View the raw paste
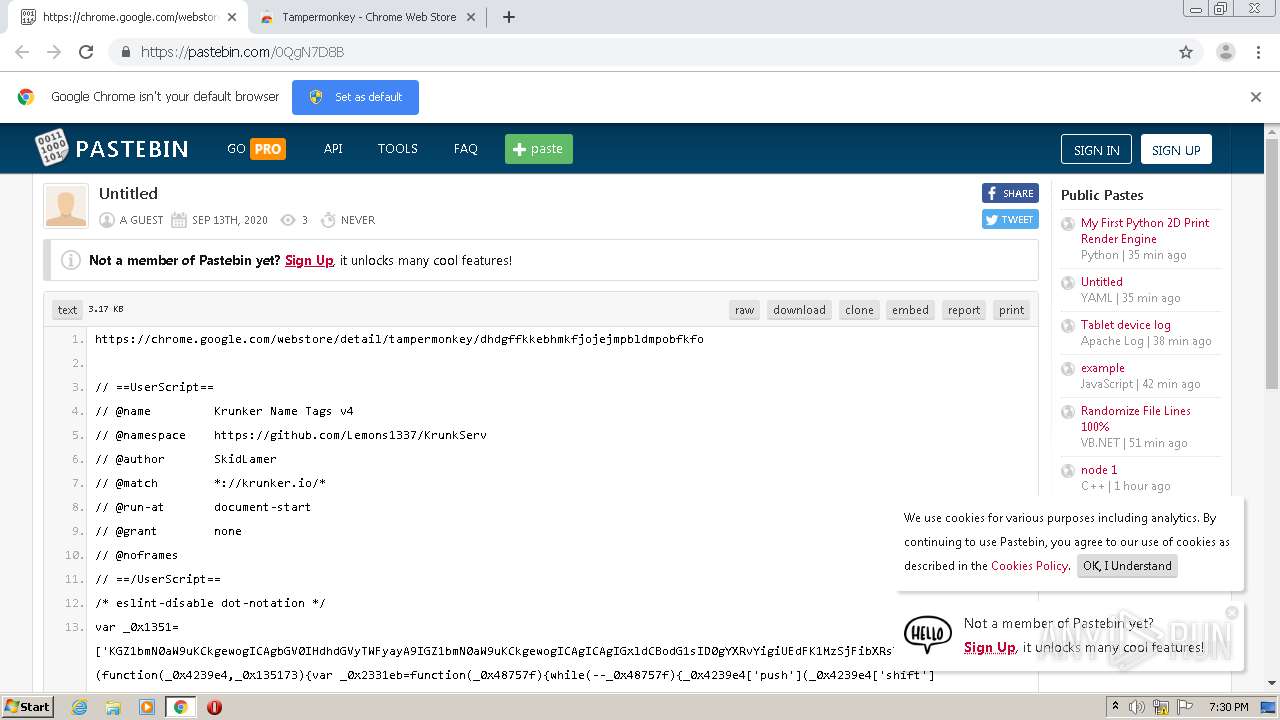 [x=744, y=310]
